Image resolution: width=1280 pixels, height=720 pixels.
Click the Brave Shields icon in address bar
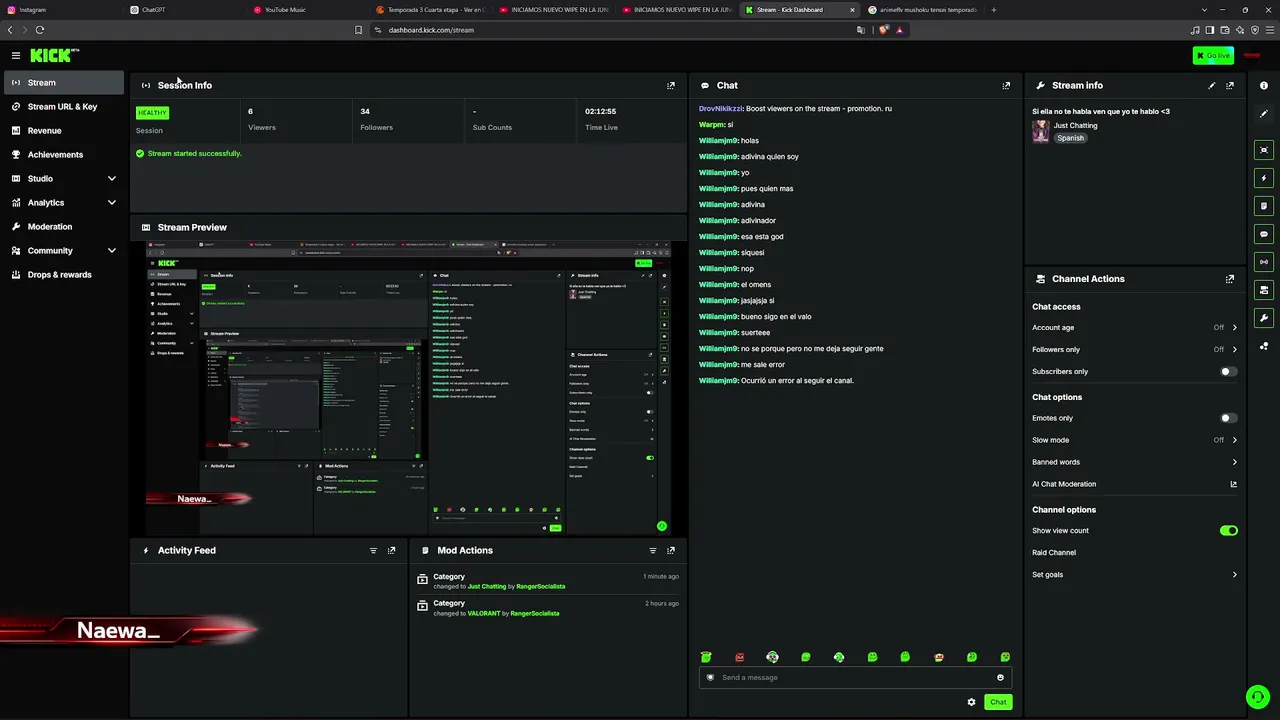[x=884, y=30]
